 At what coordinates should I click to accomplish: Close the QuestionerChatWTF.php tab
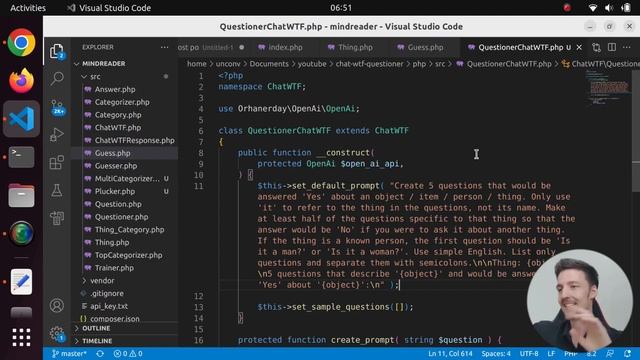click(x=579, y=48)
